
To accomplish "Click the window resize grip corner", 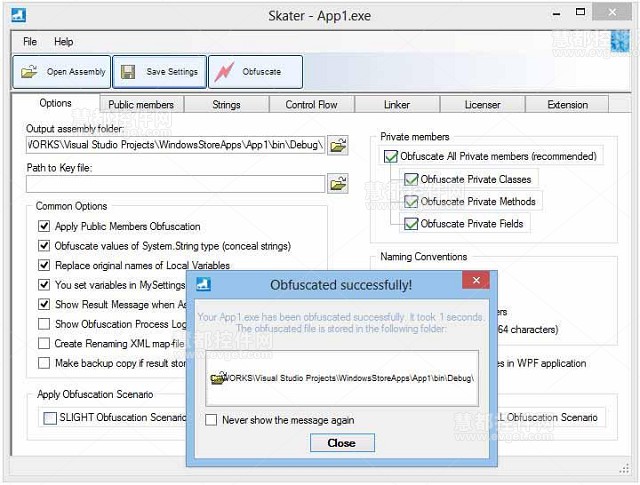I will (x=624, y=469).
